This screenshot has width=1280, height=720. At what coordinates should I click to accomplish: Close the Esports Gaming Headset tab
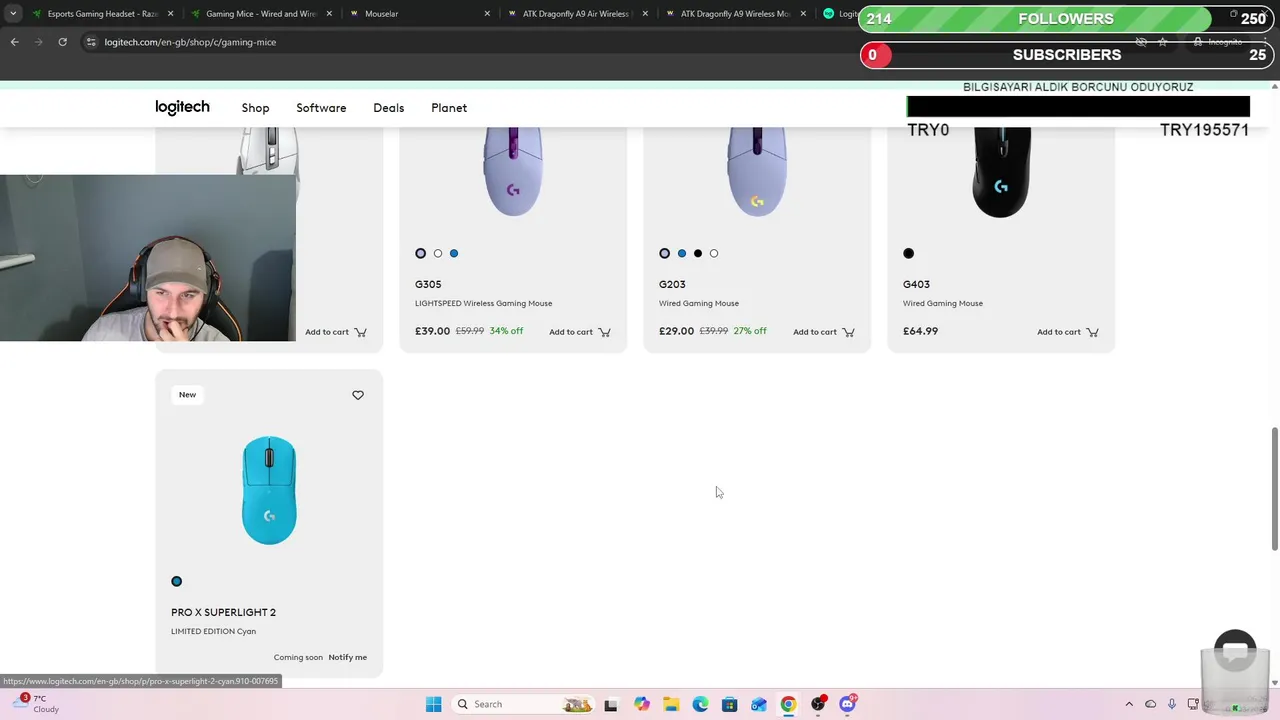(171, 14)
